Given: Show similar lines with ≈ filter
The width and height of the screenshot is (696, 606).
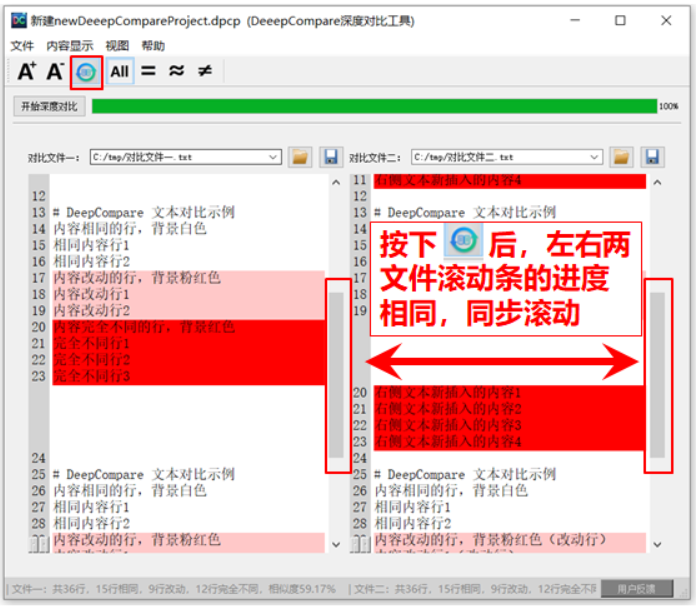Looking at the screenshot, I should (176, 71).
